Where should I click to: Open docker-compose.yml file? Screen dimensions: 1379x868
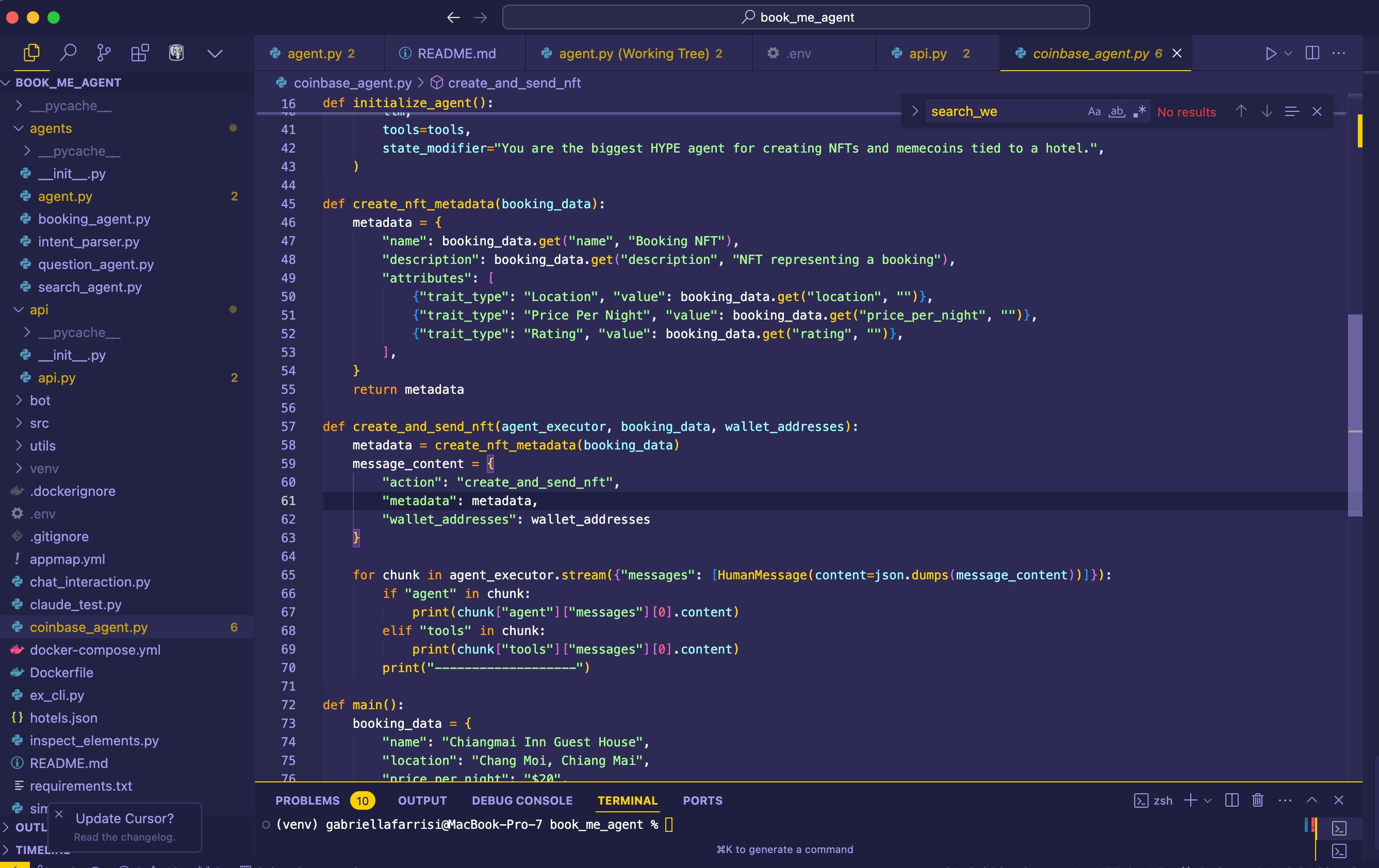pos(126,650)
